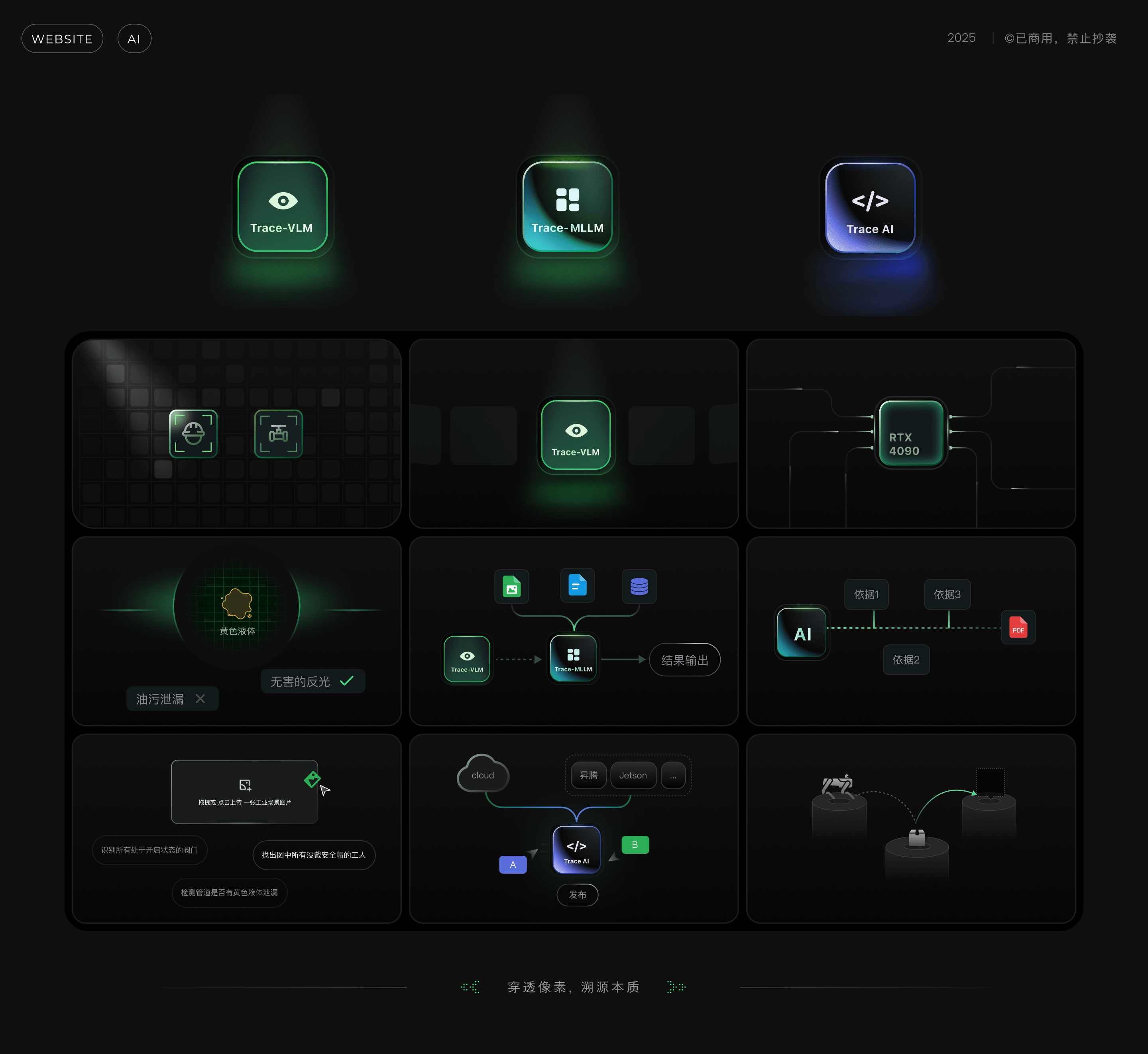This screenshot has height=1054, width=1148.
Task: Click the 结果输出 button
Action: [684, 660]
